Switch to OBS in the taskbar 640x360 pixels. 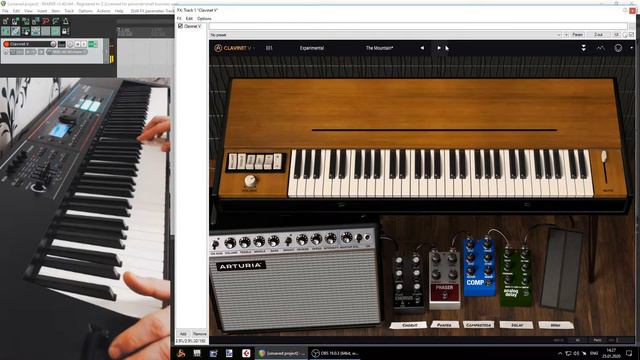point(335,353)
